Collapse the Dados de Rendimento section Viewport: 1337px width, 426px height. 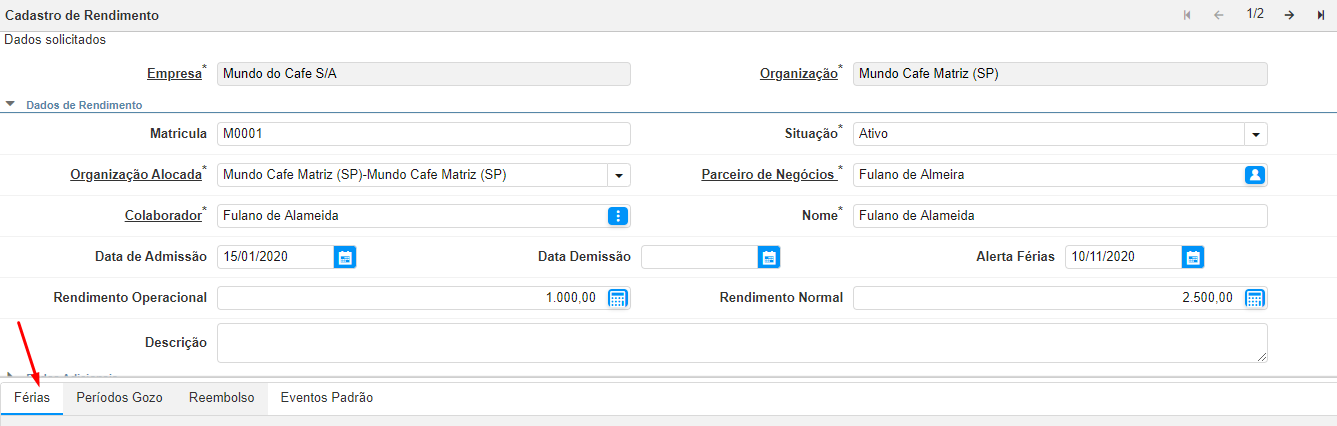point(10,104)
